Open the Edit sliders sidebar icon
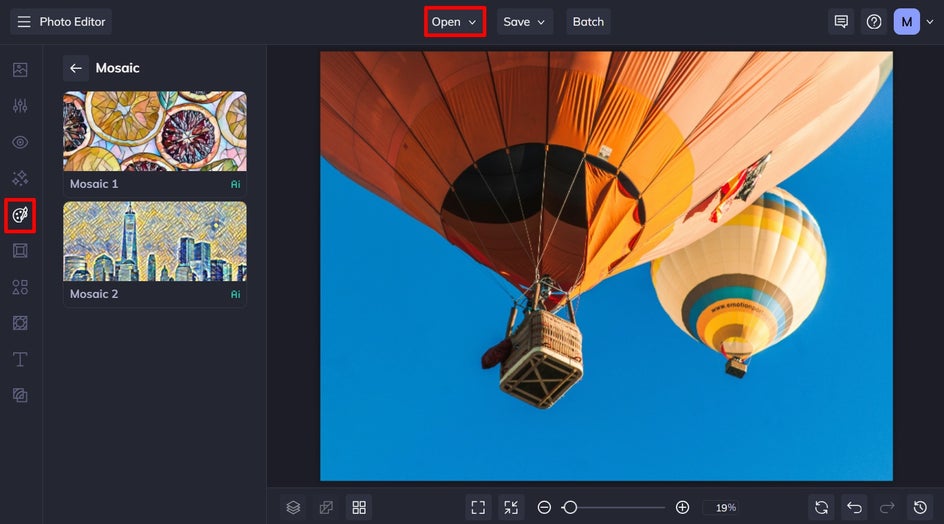This screenshot has height=524, width=944. [20, 106]
